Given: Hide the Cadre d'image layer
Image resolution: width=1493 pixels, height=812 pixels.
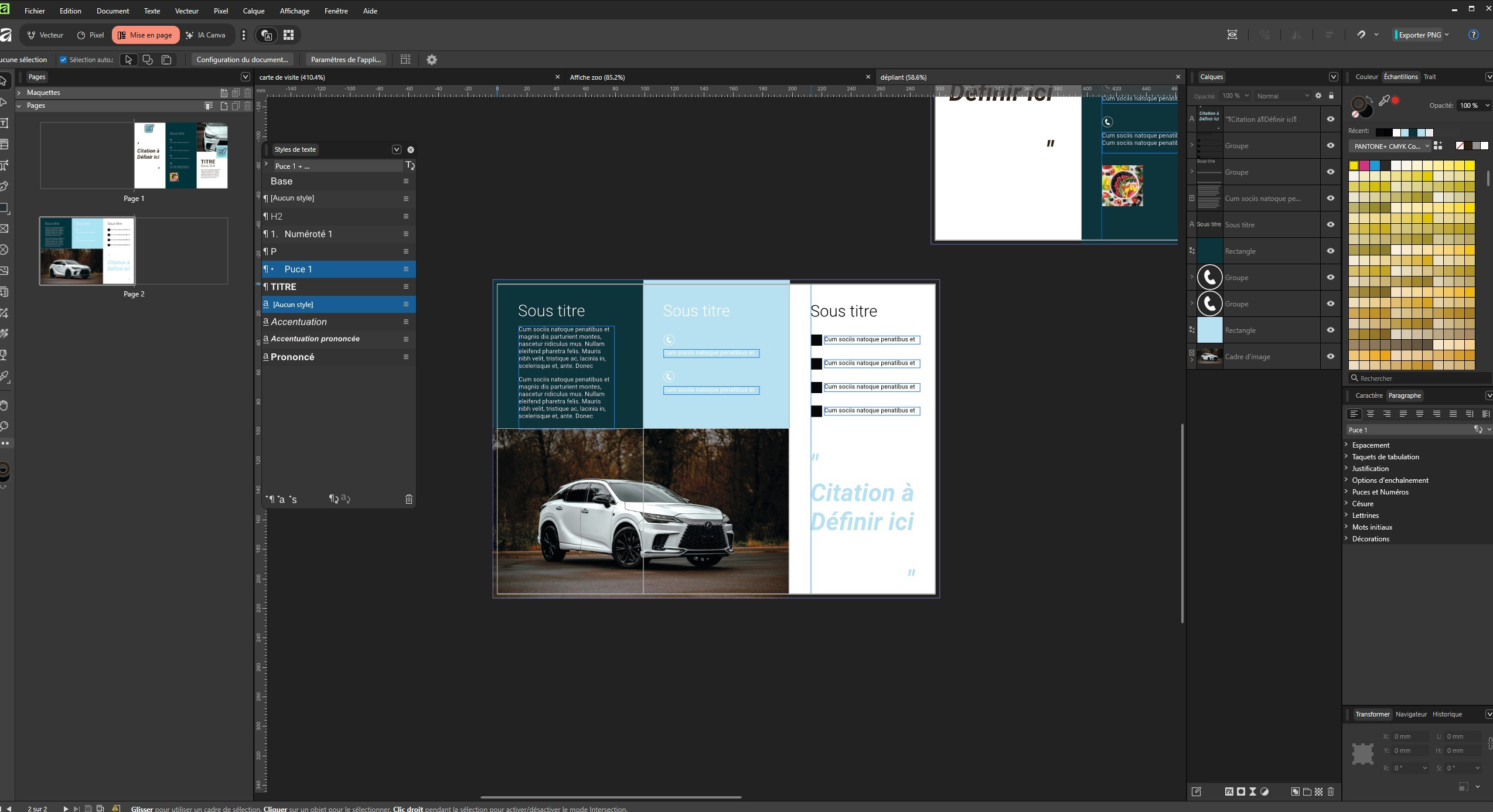Looking at the screenshot, I should click(1331, 356).
